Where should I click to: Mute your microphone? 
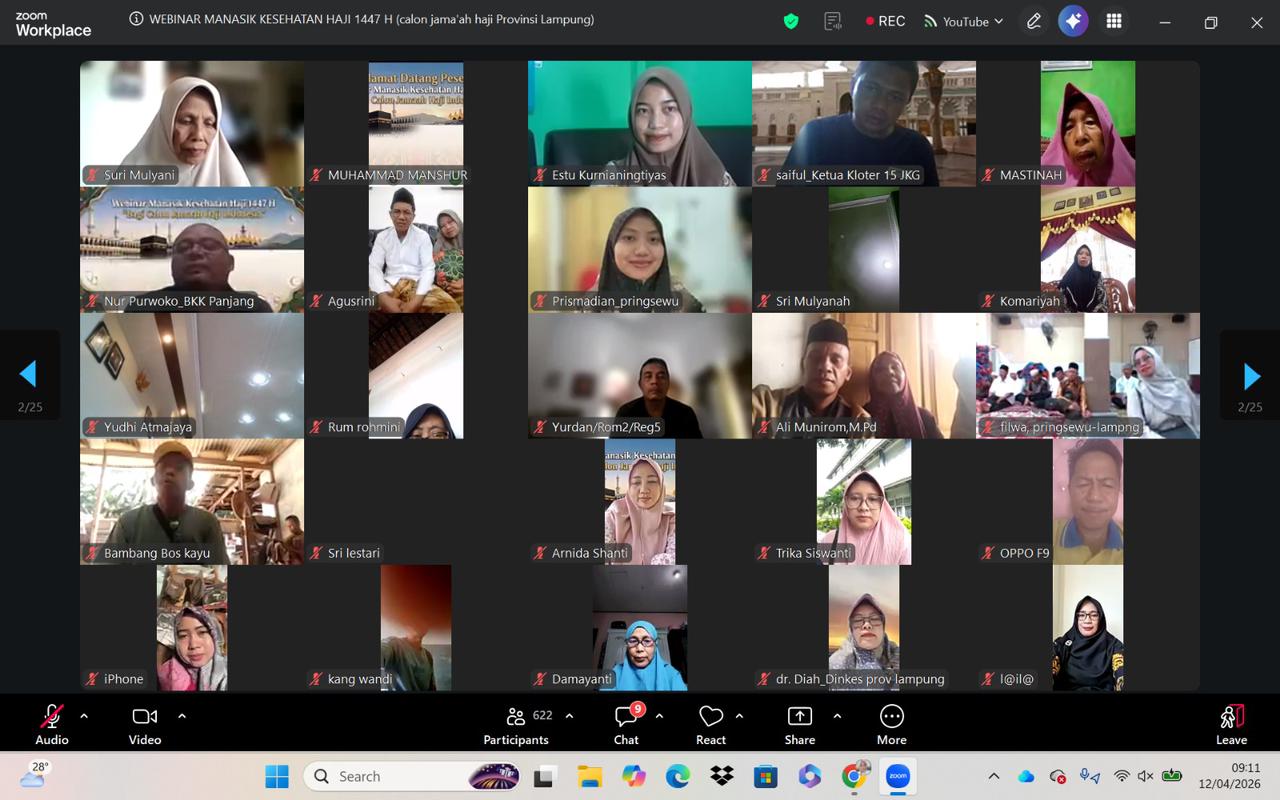51,715
